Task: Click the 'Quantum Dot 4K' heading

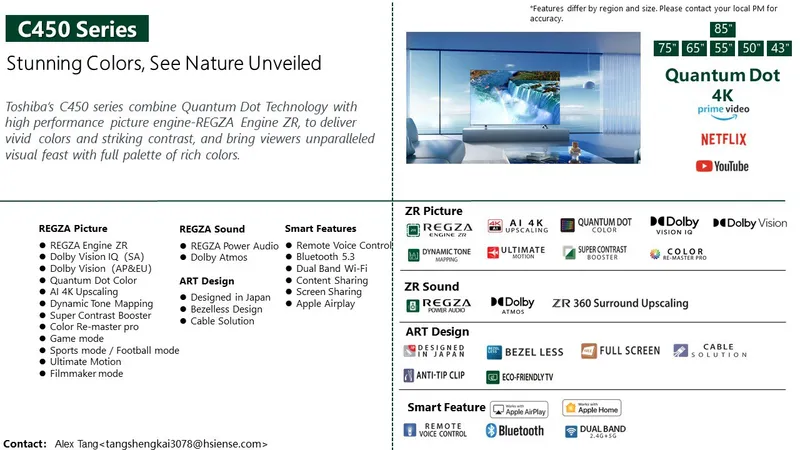Action: click(x=722, y=85)
